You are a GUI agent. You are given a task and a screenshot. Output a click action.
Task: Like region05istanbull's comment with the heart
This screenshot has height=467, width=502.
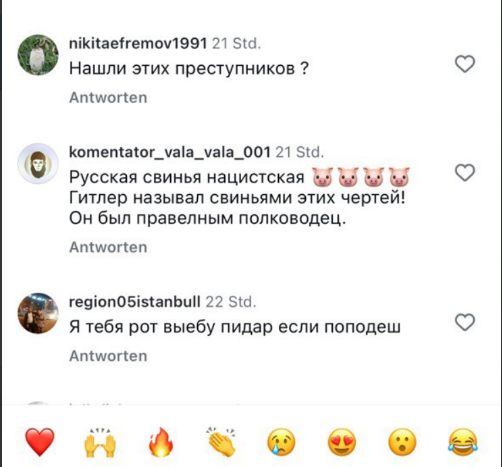tap(465, 322)
